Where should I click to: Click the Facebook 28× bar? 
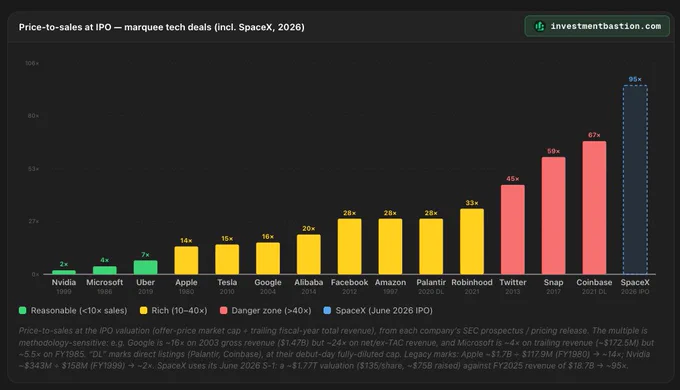coord(349,246)
